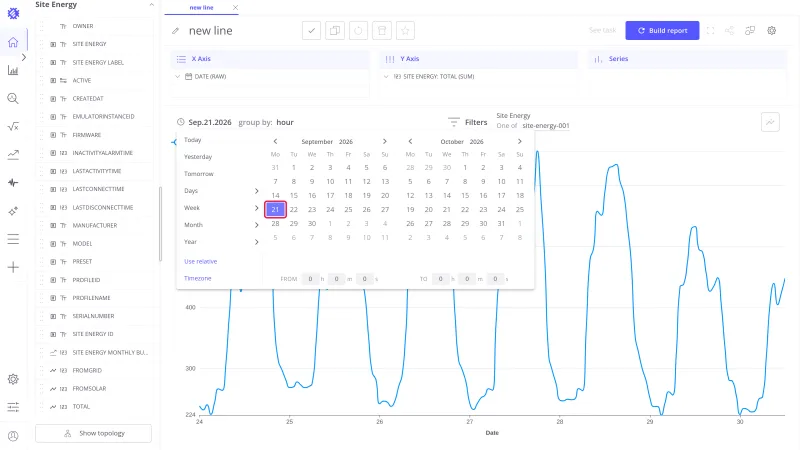Screen dimensions: 800x450
Task: Click the TO hours input field
Action: click(x=440, y=279)
